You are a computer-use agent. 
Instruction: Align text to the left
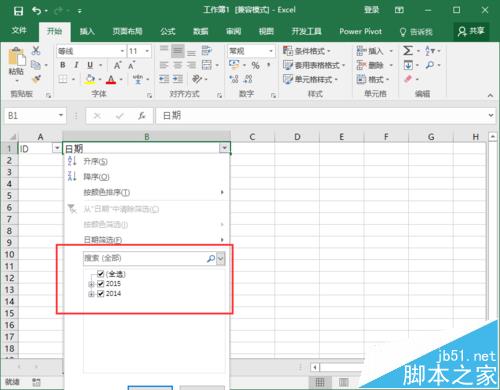(164, 65)
